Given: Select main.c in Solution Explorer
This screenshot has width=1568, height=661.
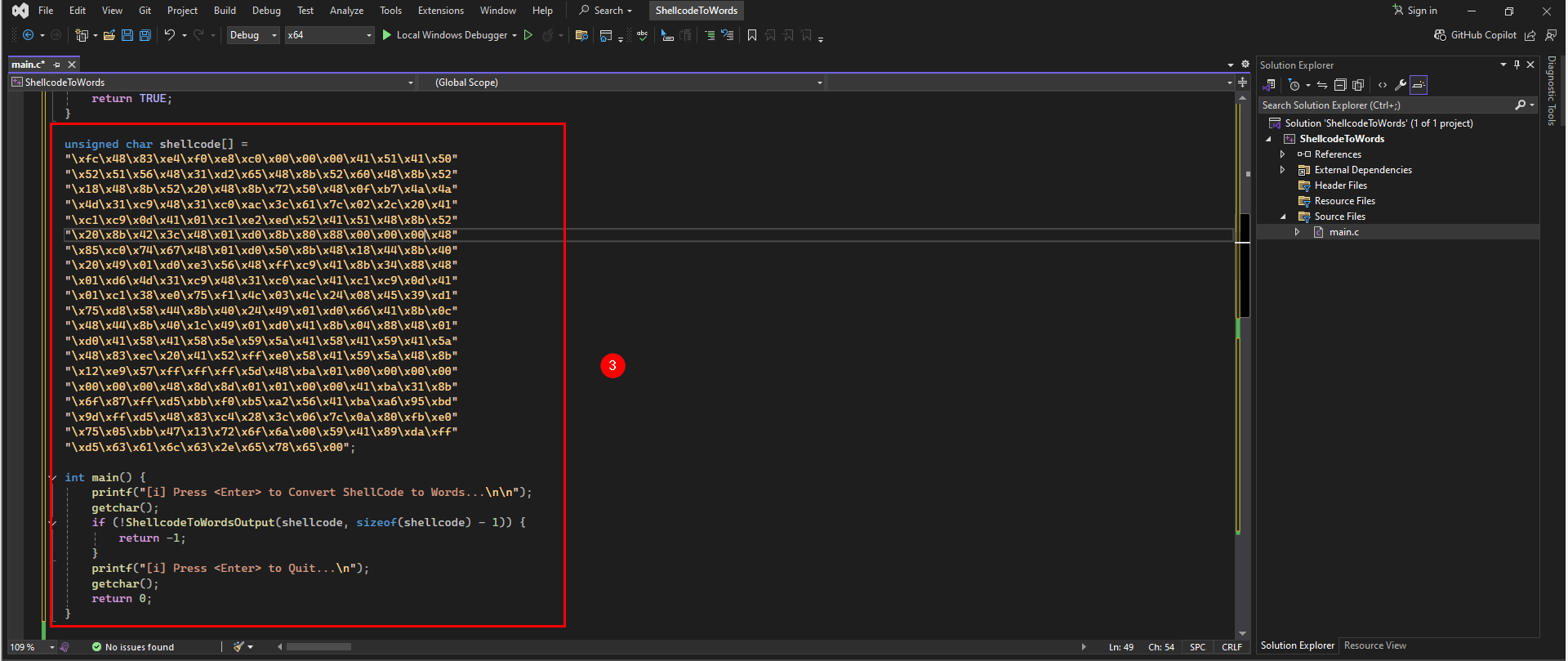Looking at the screenshot, I should point(1343,232).
